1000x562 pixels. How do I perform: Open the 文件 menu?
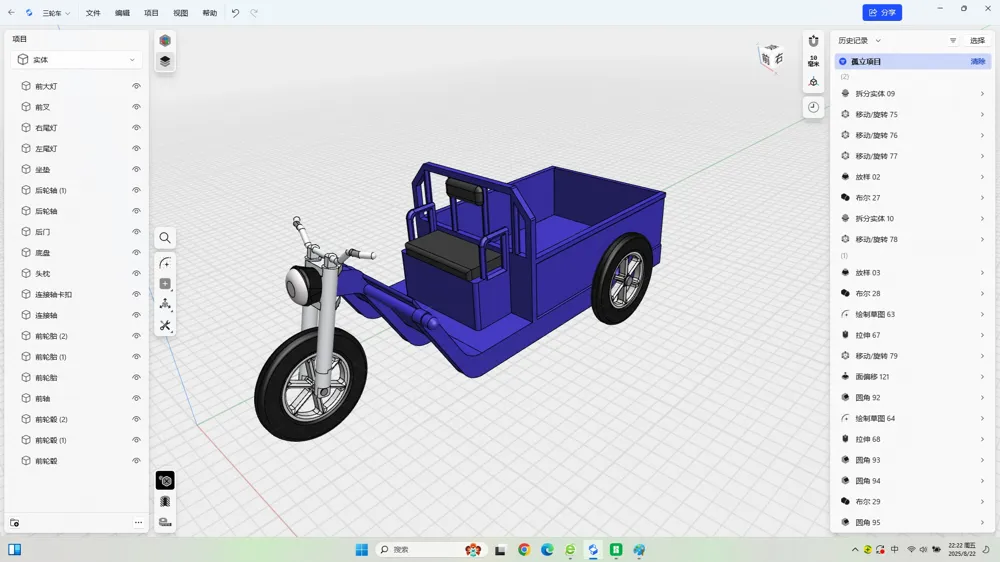[93, 13]
